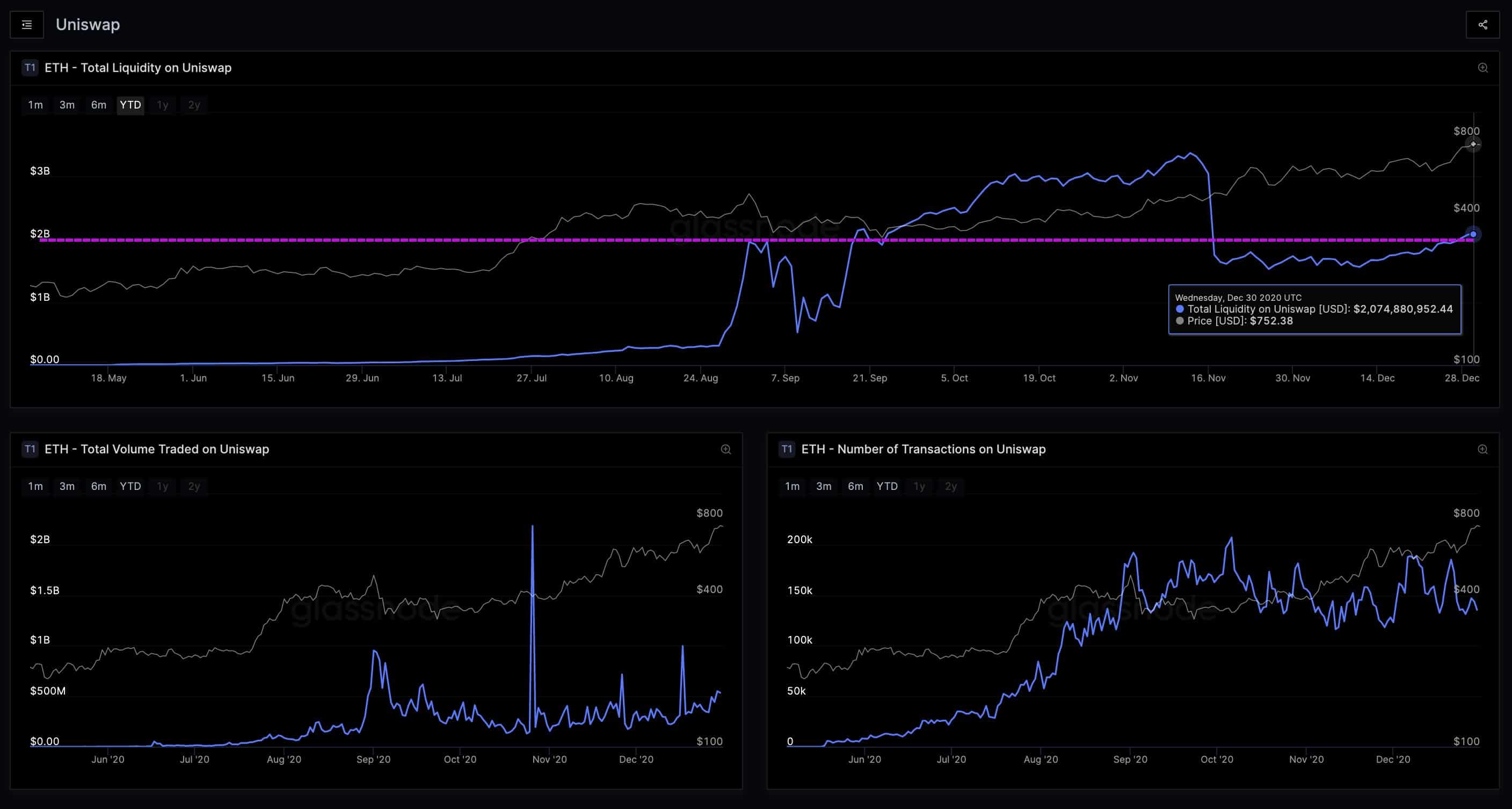
Task: Click the grey price marker near $800 axis
Action: (1473, 144)
